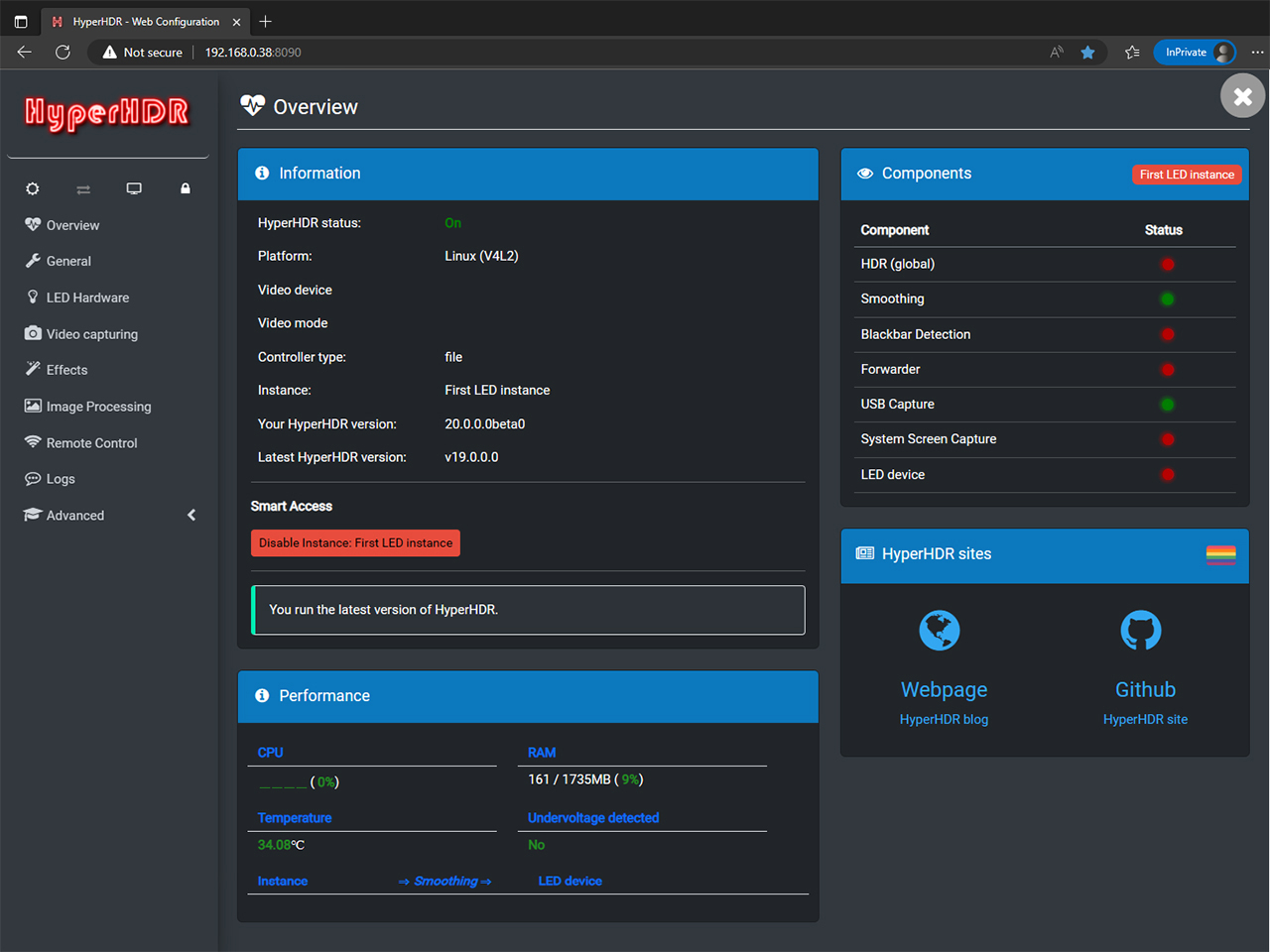This screenshot has height=952, width=1270.
Task: Toggle Smoothing status indicator
Action: coord(1168,298)
